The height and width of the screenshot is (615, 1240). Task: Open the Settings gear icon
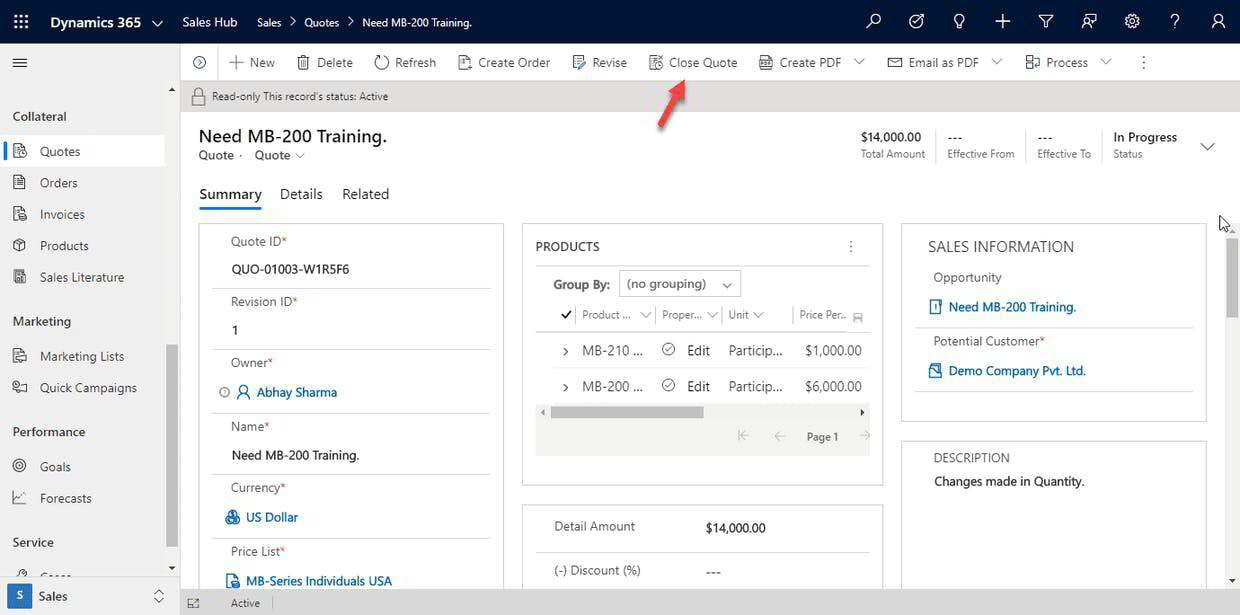(x=1130, y=20)
